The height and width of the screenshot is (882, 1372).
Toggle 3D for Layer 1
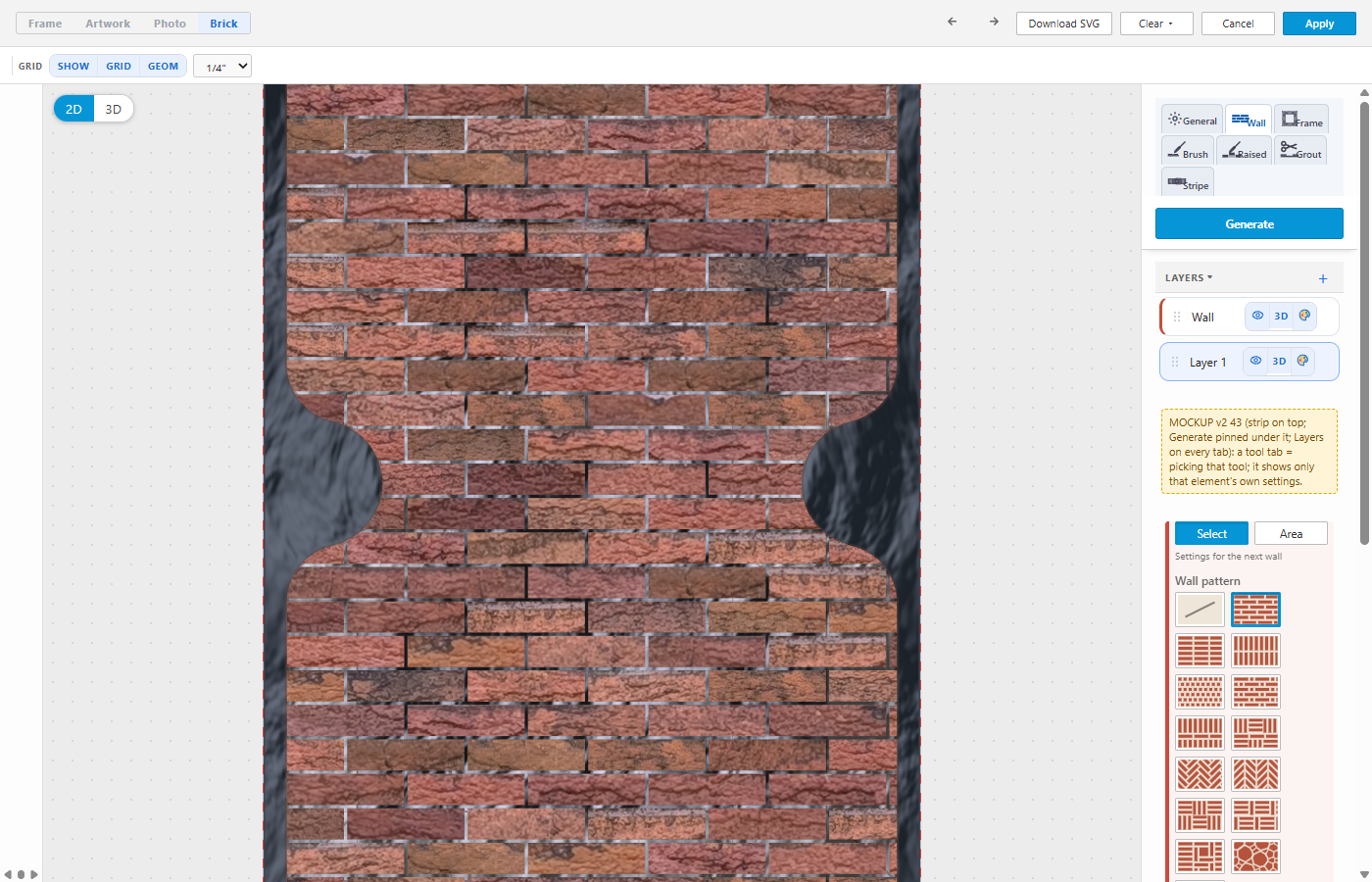pyautogui.click(x=1279, y=361)
